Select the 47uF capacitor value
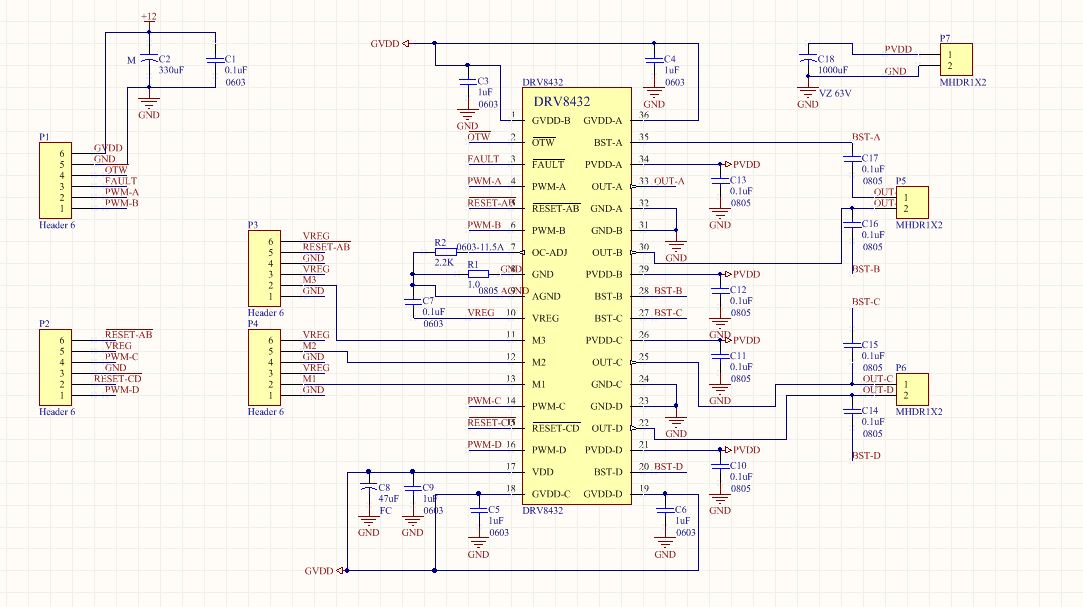Screen dimensions: 1083x607 [x=389, y=499]
